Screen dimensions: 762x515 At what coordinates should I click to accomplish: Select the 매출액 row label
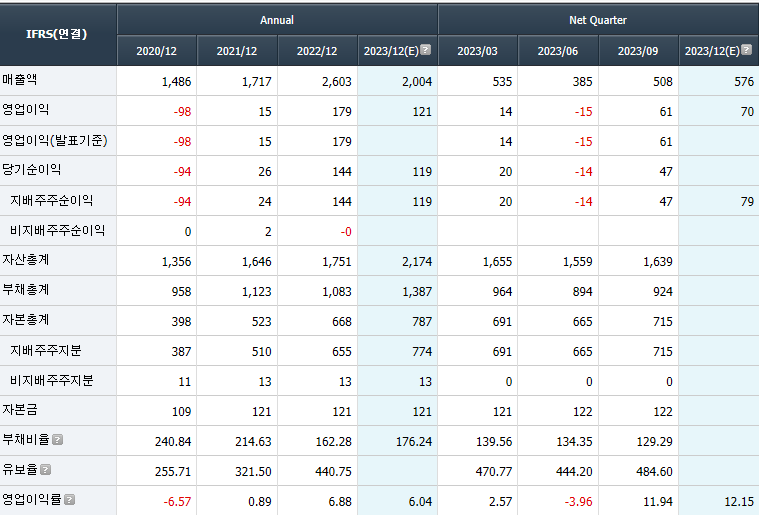coord(19,80)
